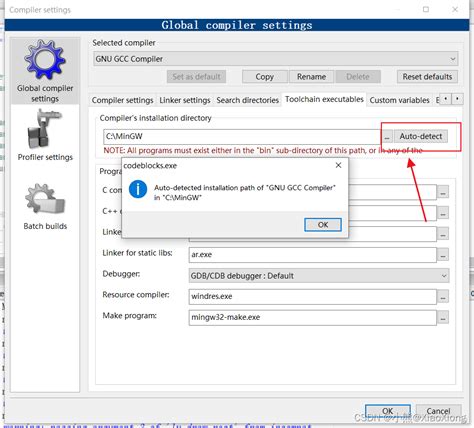Click the blue info icon in dialog

(x=138, y=189)
